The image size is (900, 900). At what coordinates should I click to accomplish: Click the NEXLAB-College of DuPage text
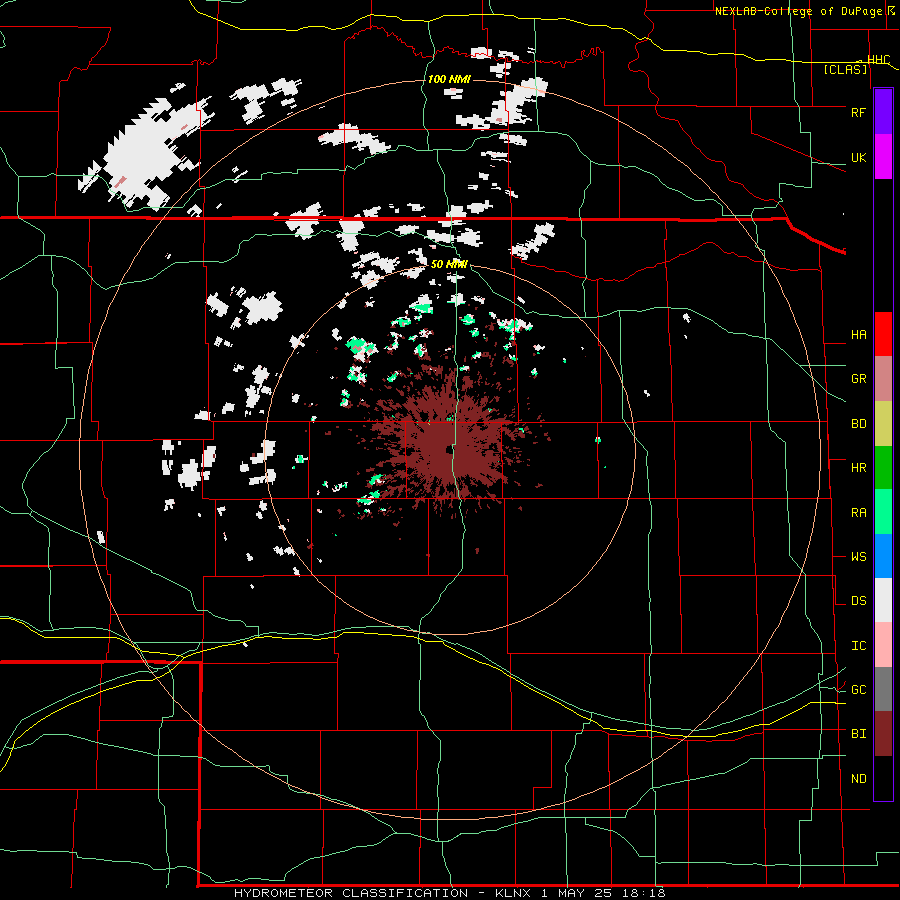[x=800, y=11]
